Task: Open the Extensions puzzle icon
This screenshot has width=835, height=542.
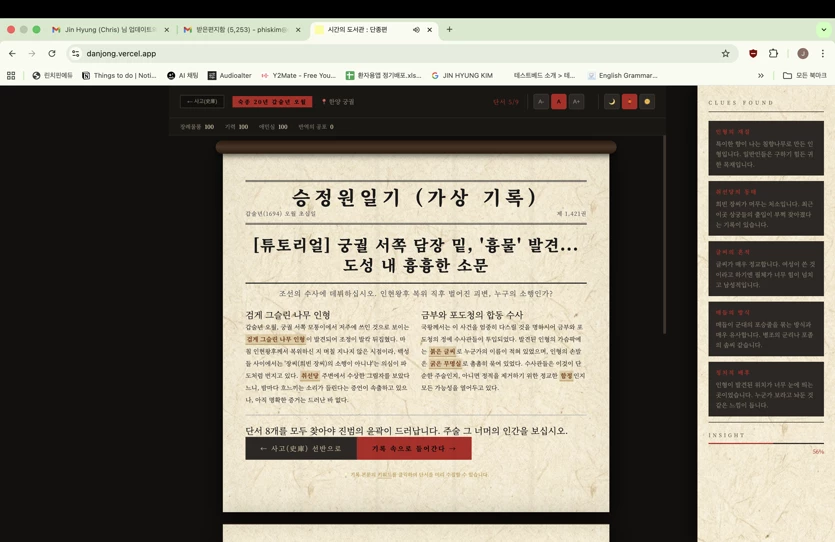Action: [773, 53]
